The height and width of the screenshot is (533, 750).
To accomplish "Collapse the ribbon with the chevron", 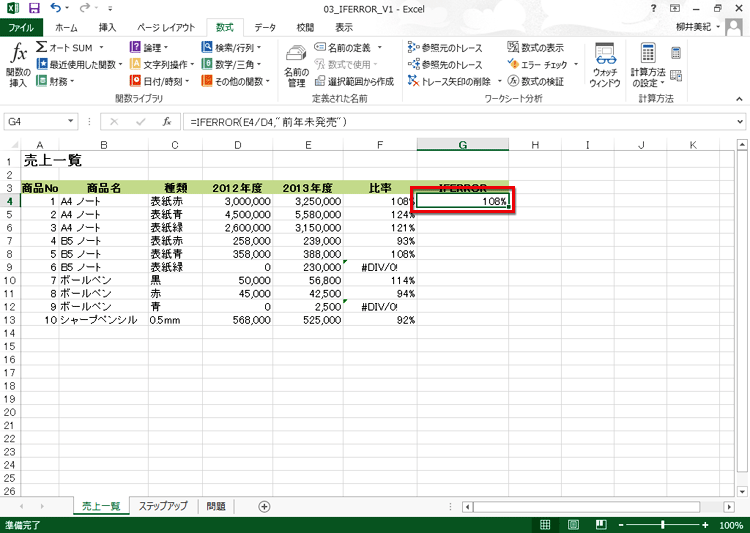I will point(739,99).
